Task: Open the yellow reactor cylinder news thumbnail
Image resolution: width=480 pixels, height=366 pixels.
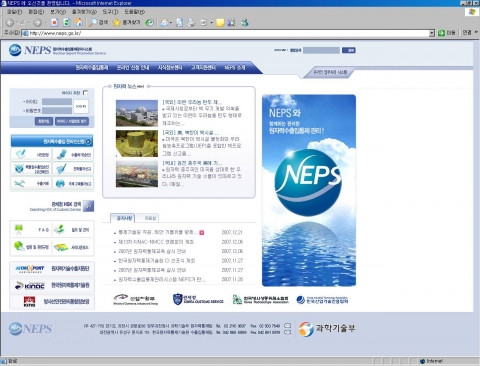Action: pos(137,144)
